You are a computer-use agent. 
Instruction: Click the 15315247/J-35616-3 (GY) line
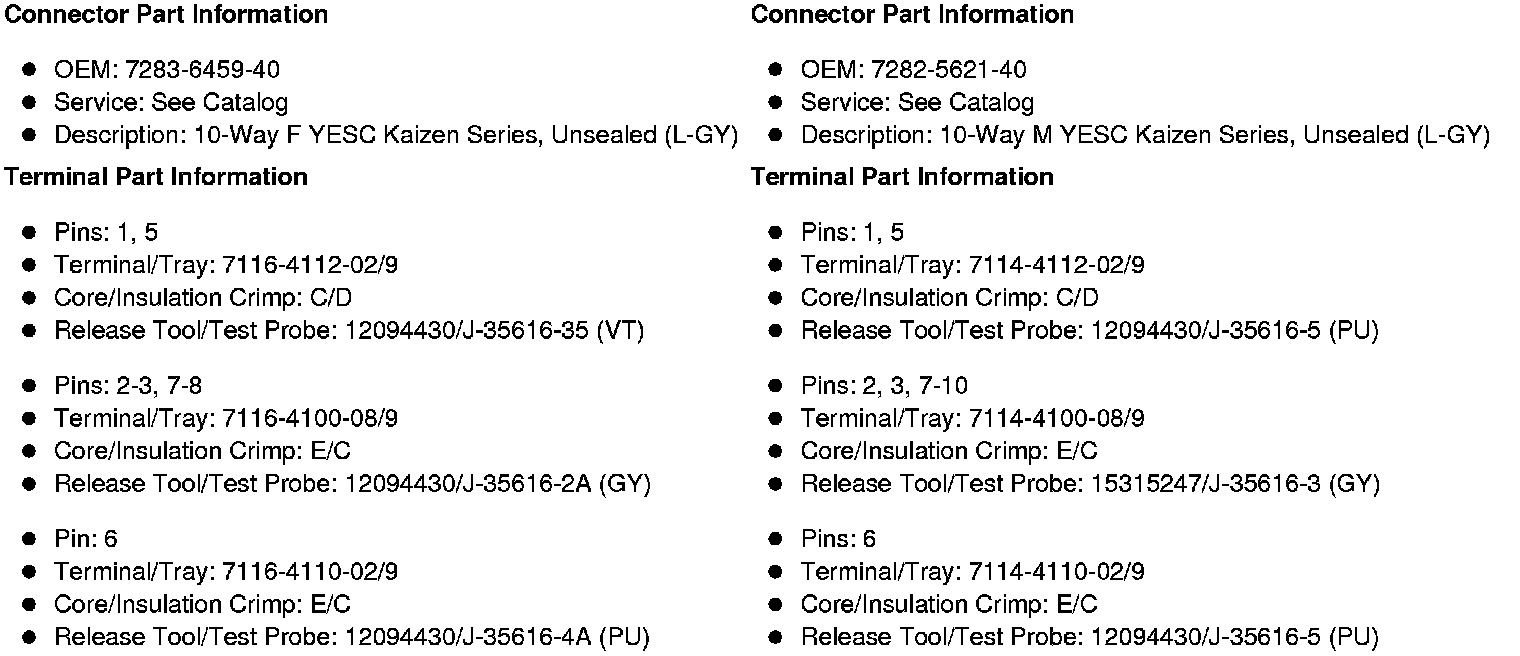pos(1090,484)
